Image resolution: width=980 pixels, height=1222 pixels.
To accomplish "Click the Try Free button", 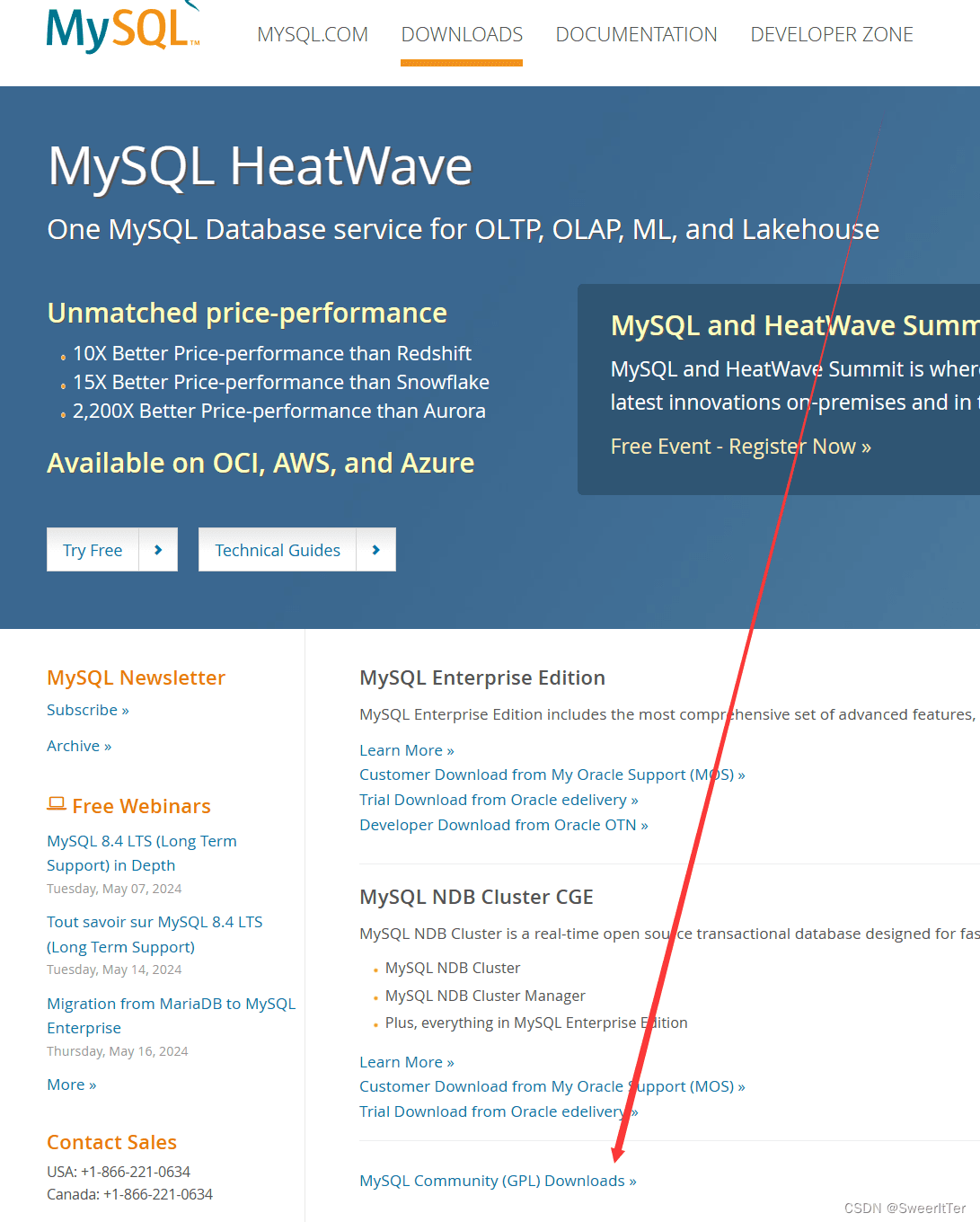I will click(111, 550).
